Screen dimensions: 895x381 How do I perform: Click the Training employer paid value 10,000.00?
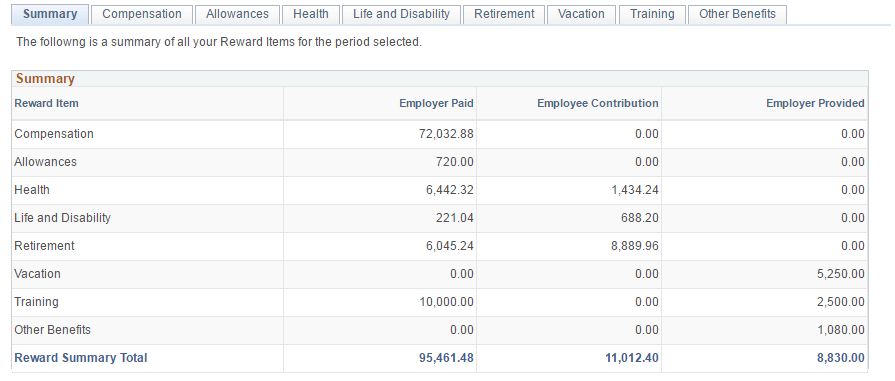(x=446, y=302)
